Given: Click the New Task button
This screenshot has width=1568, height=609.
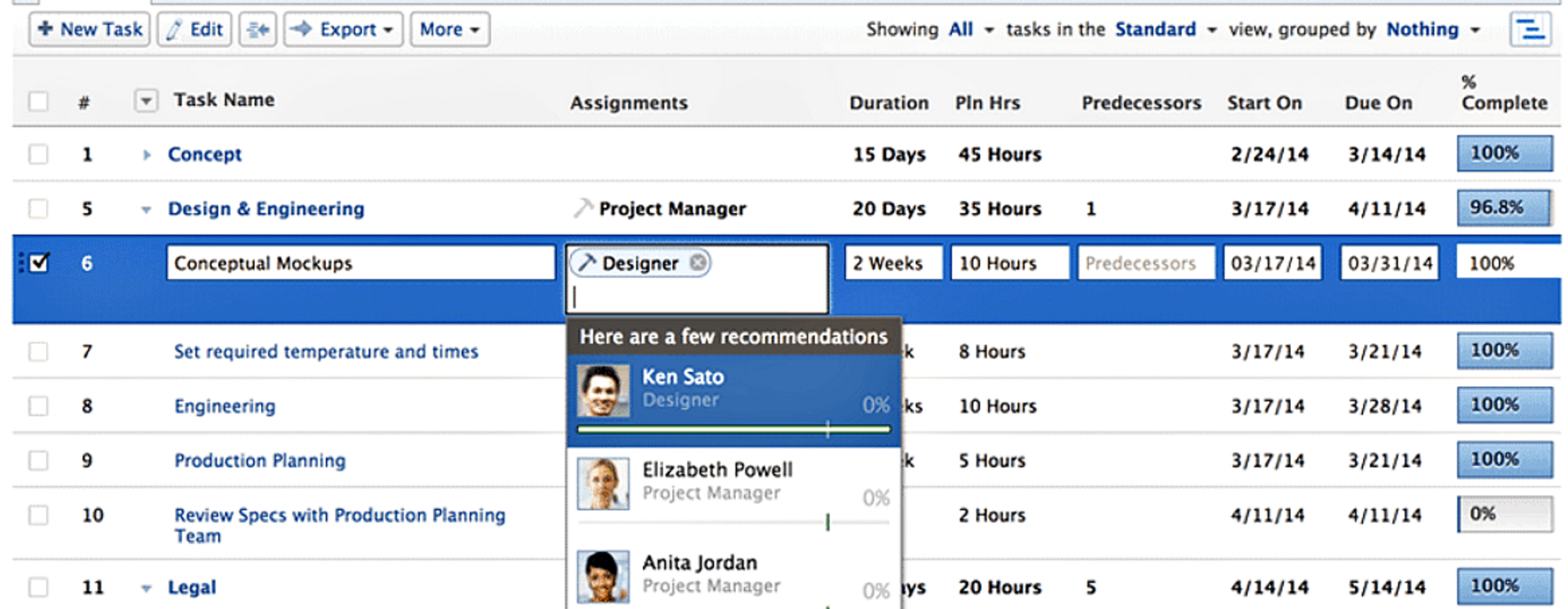Looking at the screenshot, I should 90,29.
